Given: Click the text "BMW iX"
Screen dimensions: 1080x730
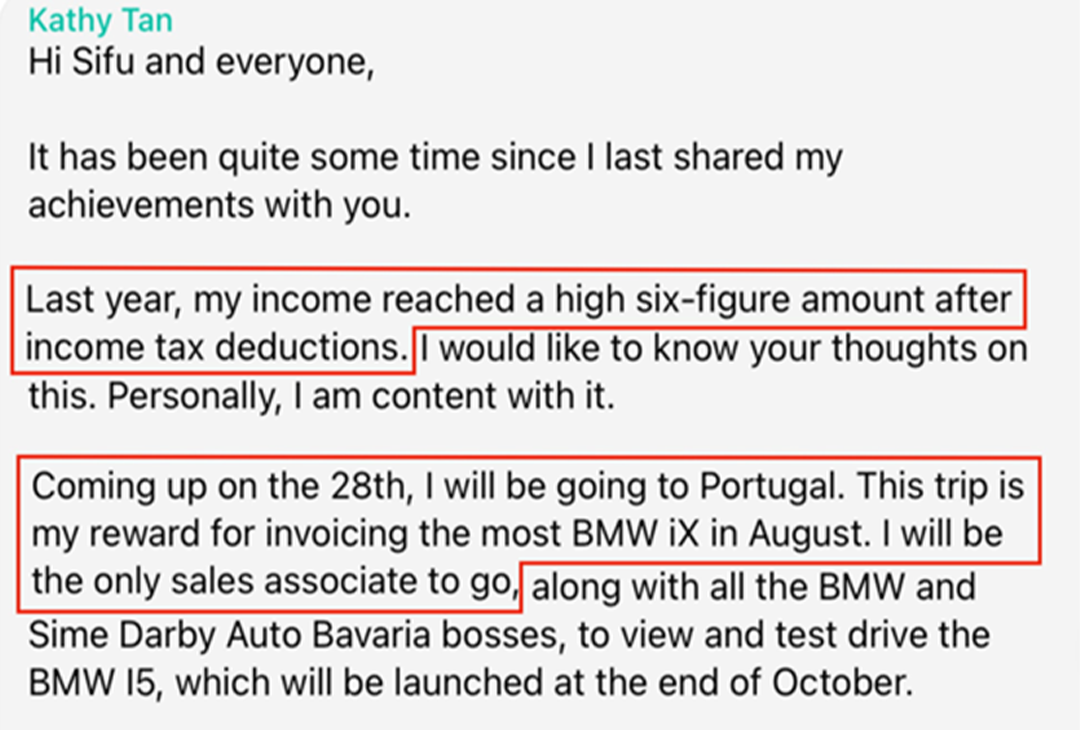Looking at the screenshot, I should [629, 534].
